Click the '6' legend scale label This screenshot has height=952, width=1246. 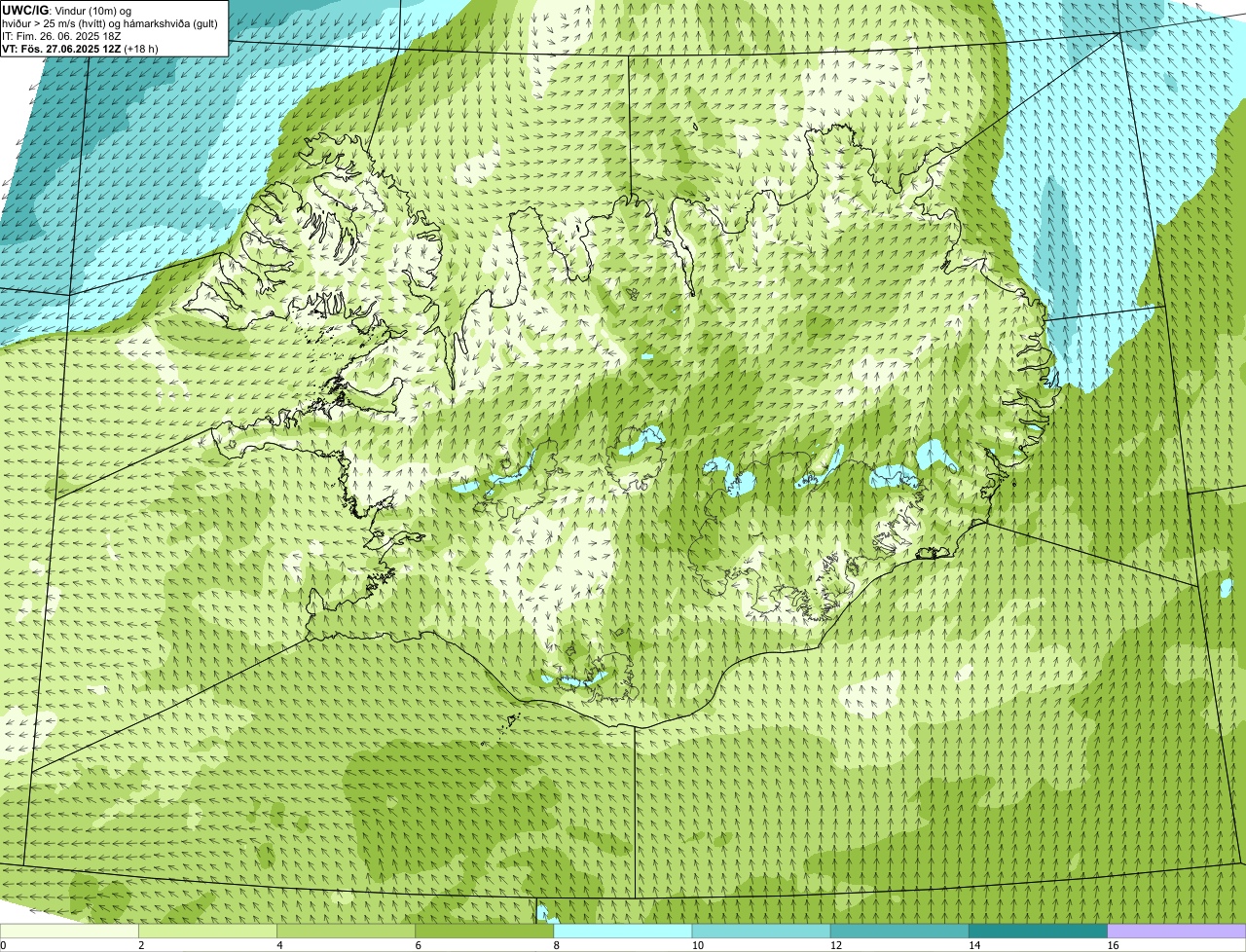[419, 945]
